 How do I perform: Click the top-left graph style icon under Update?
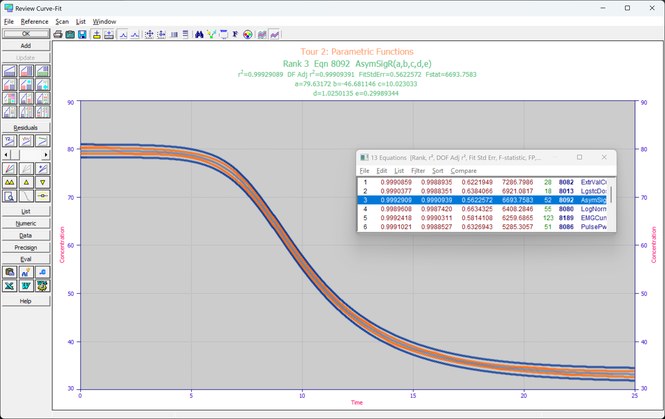pyautogui.click(x=9, y=71)
